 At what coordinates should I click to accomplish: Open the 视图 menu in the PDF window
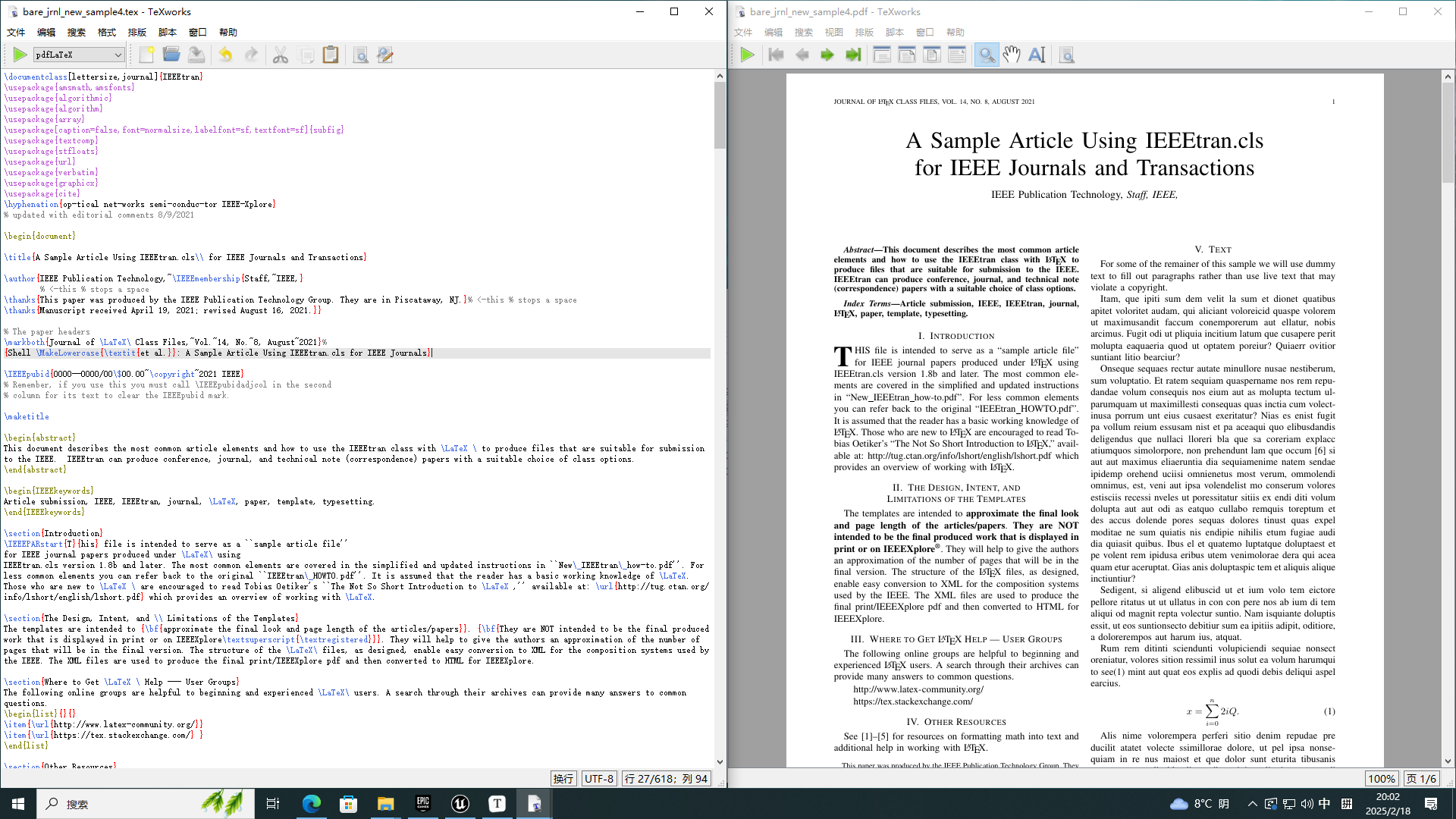tap(834, 33)
